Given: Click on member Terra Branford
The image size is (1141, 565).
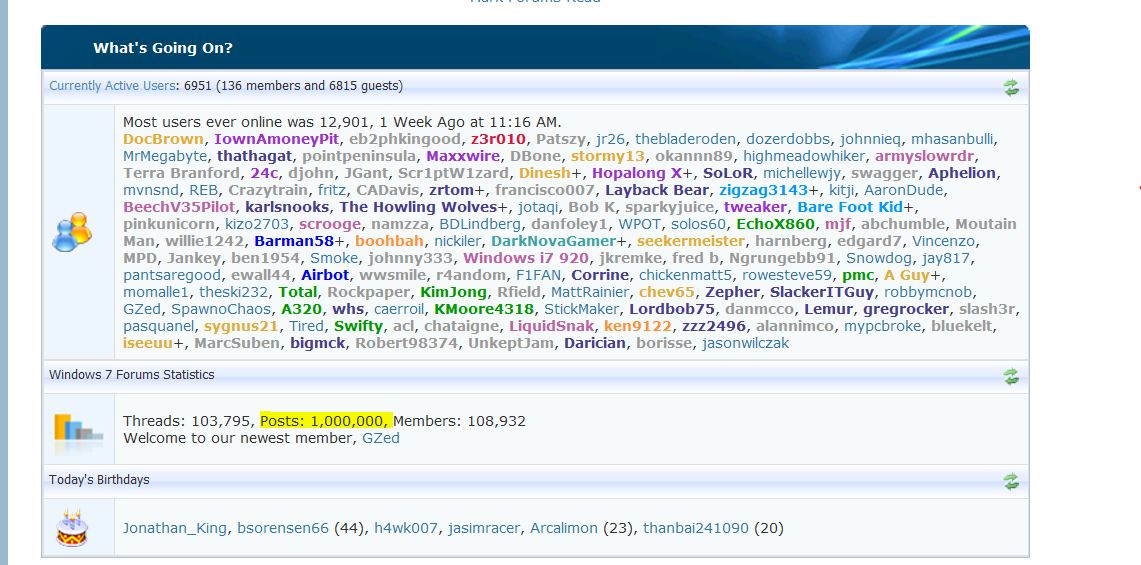Looking at the screenshot, I should pyautogui.click(x=181, y=173).
